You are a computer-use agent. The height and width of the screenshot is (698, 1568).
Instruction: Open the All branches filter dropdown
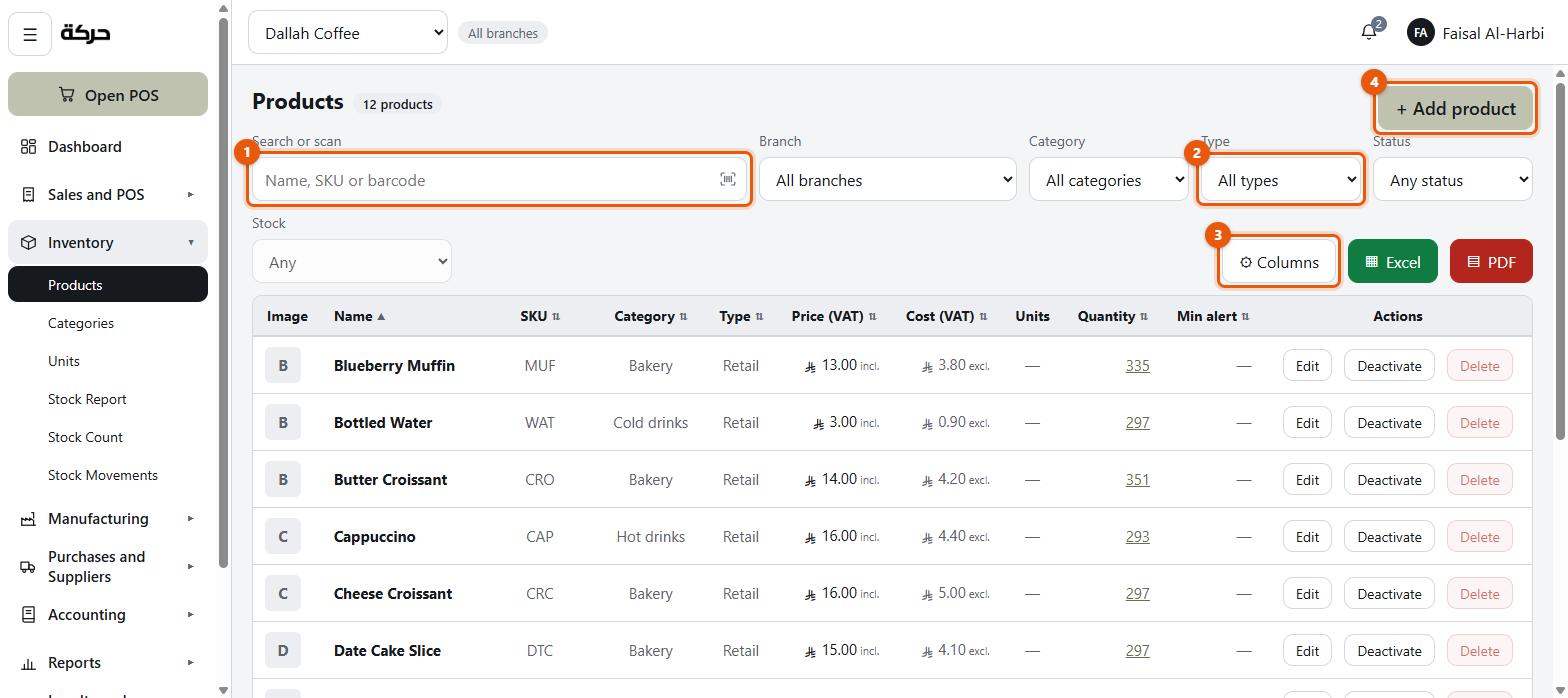(888, 180)
